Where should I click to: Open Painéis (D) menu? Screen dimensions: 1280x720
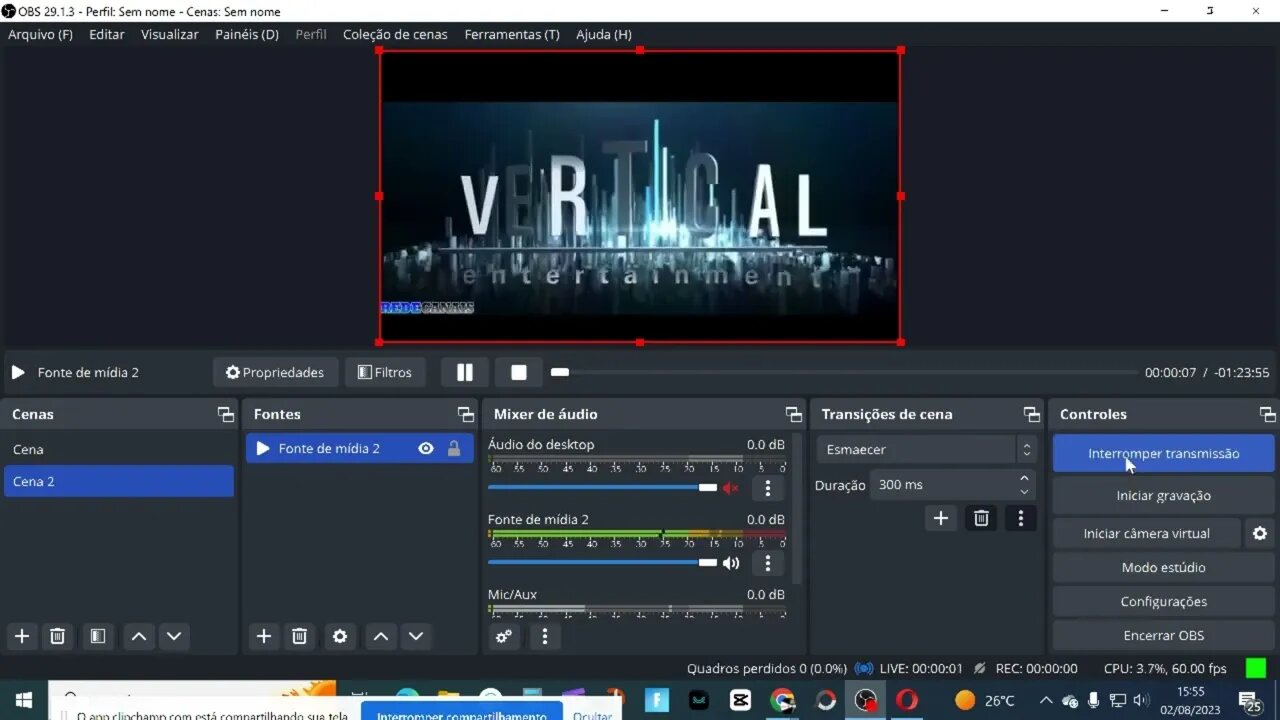click(x=247, y=34)
